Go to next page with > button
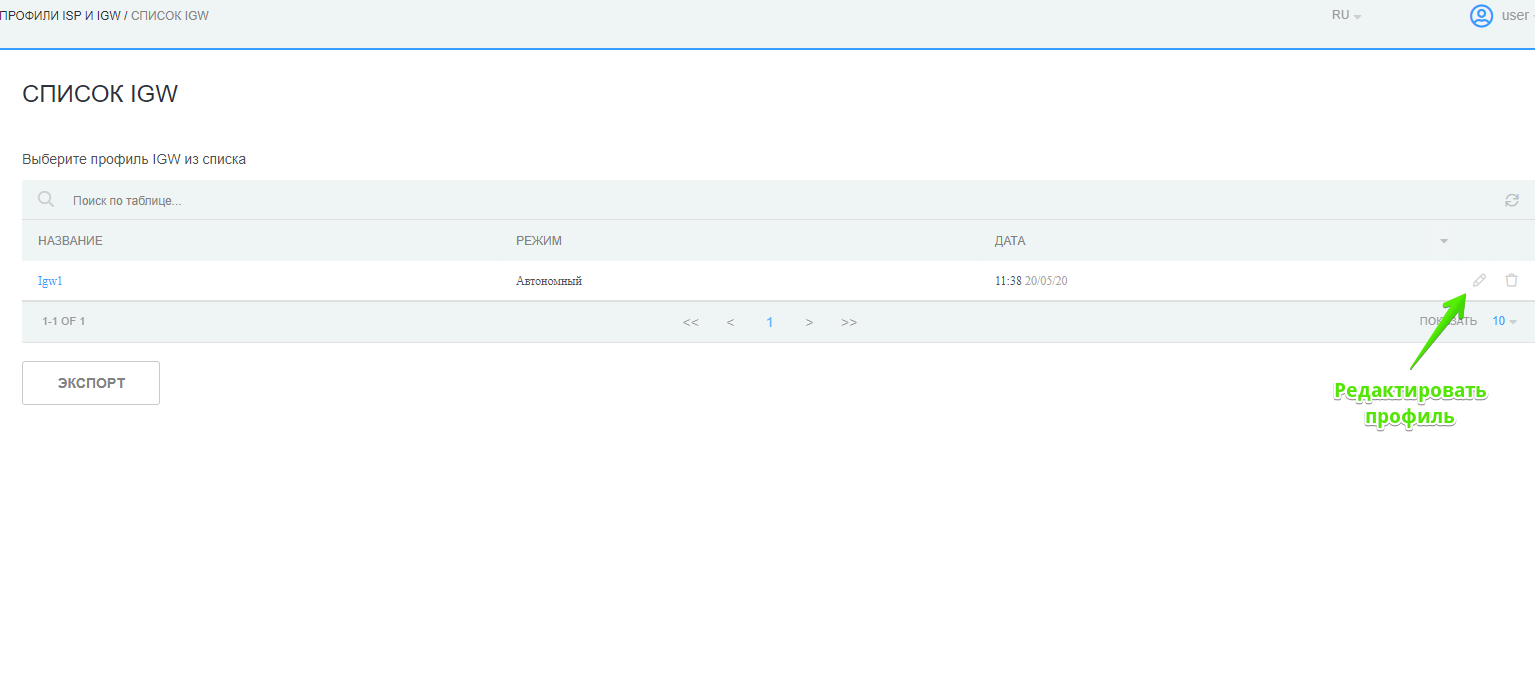Viewport: 1535px width, 677px height. [x=809, y=322]
